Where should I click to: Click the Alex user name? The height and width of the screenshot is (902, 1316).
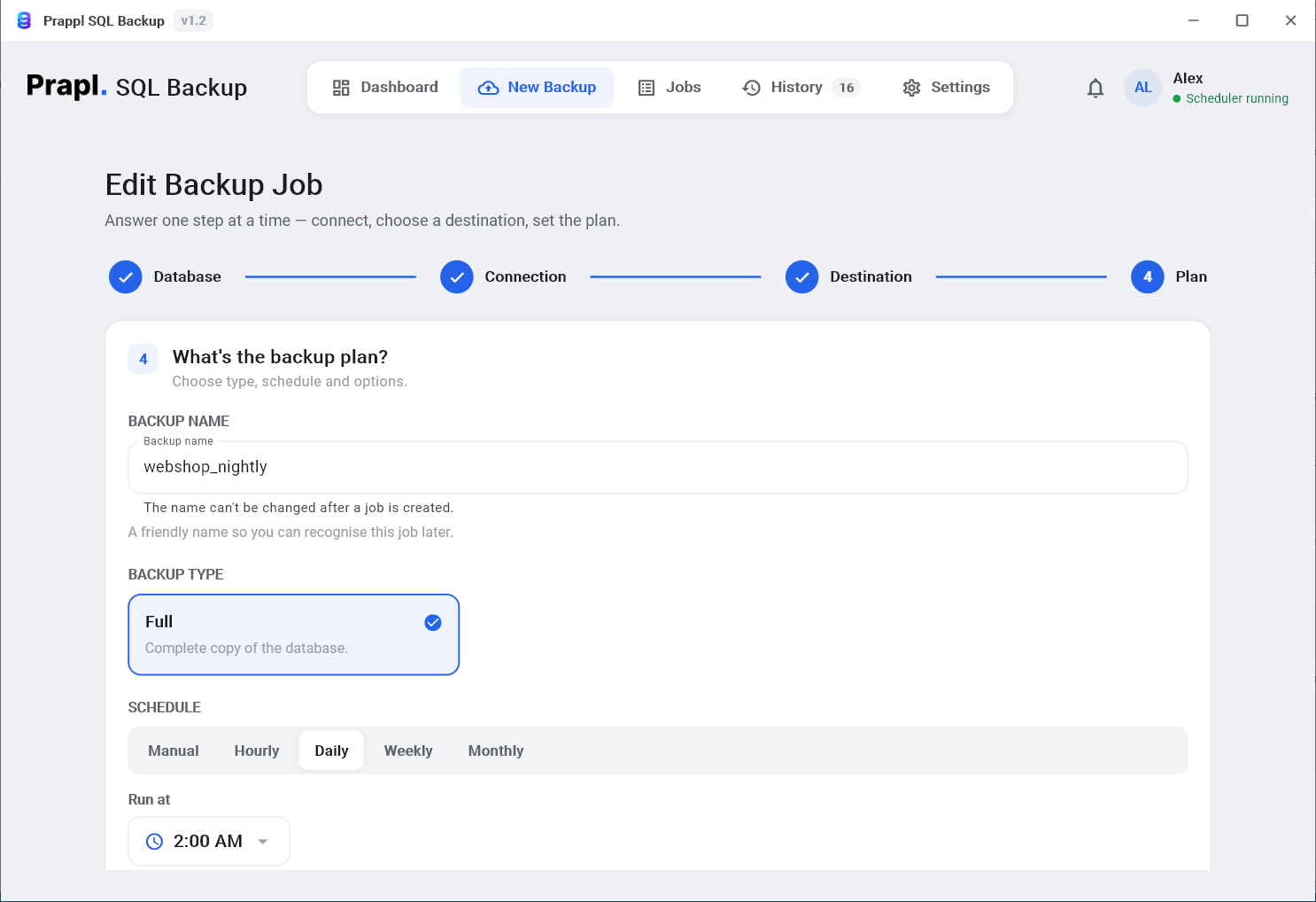coord(1188,78)
